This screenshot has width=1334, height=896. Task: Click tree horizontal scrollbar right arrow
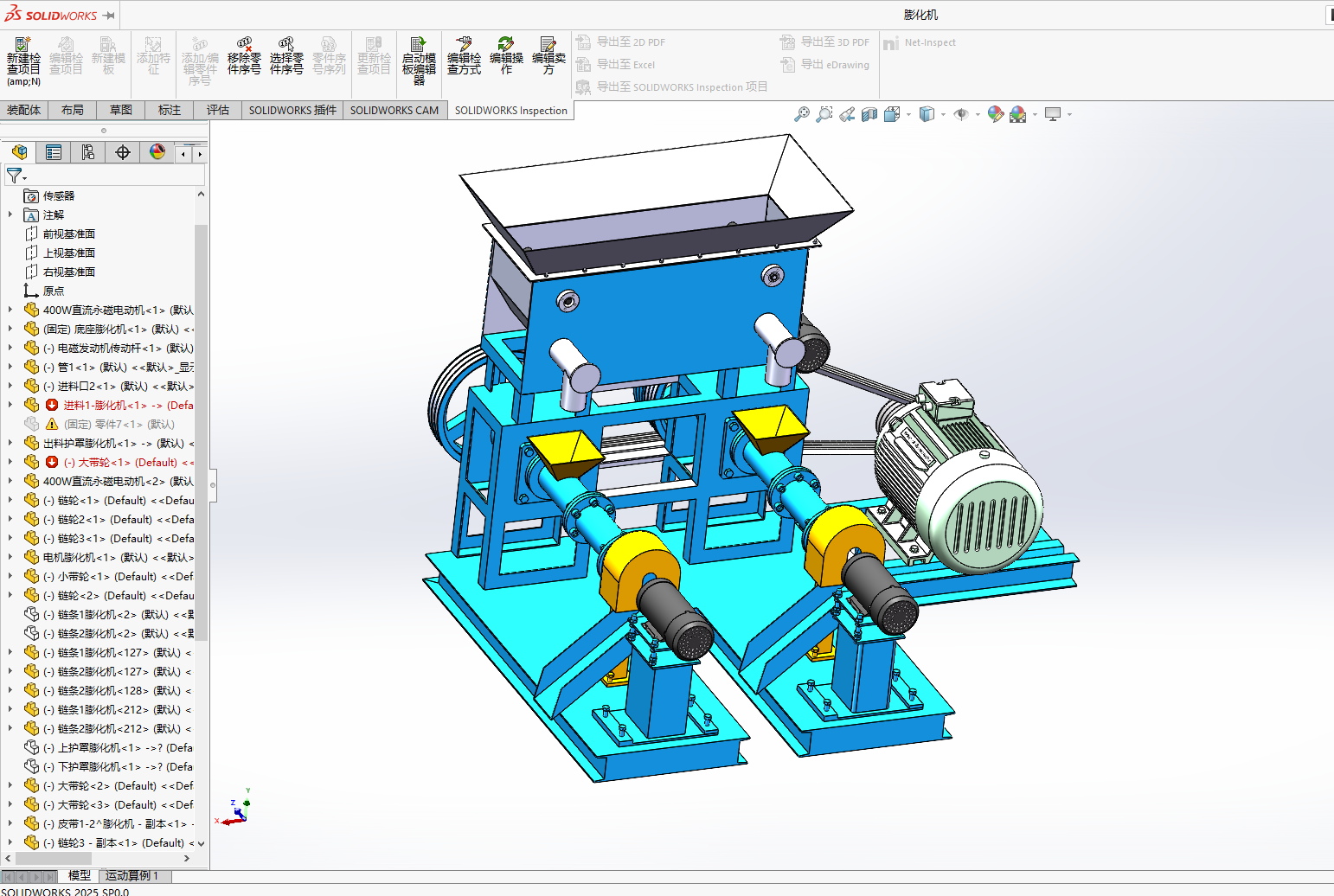click(x=187, y=858)
